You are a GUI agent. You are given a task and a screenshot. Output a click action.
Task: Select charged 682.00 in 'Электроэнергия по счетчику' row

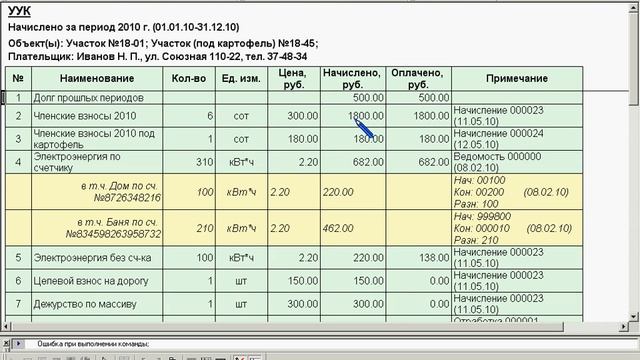(x=353, y=162)
